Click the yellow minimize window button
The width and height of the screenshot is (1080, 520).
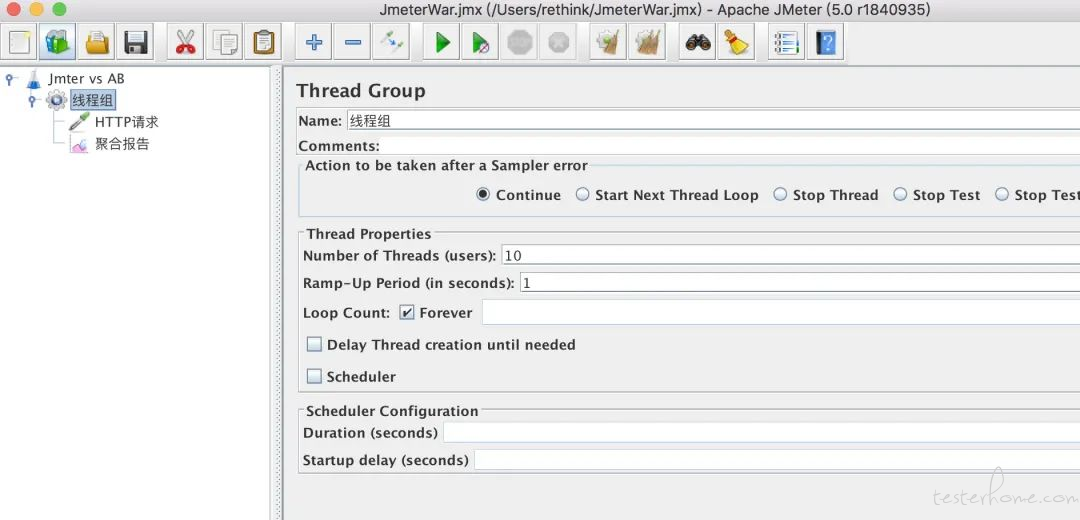click(37, 10)
